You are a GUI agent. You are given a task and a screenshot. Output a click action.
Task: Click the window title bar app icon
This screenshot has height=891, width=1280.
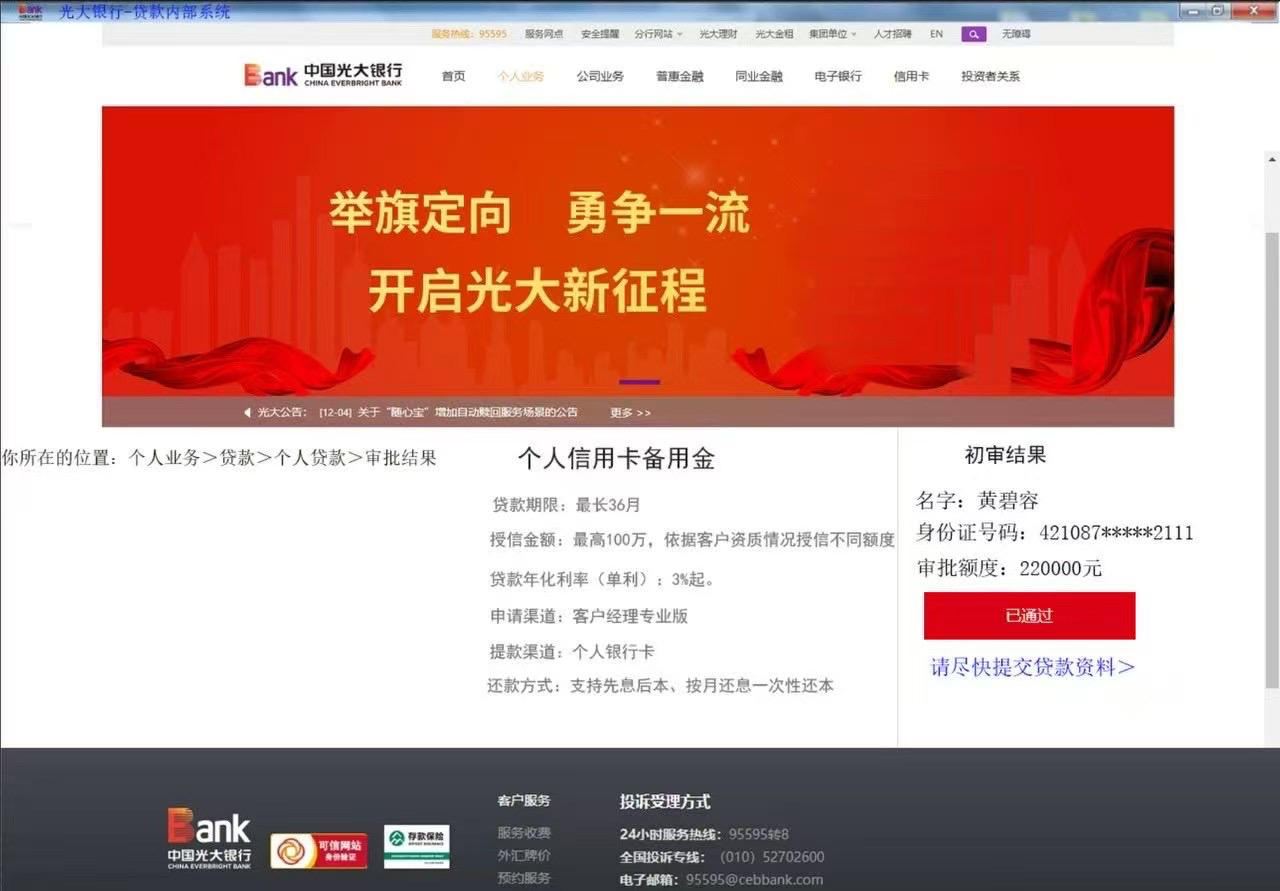click(x=30, y=10)
